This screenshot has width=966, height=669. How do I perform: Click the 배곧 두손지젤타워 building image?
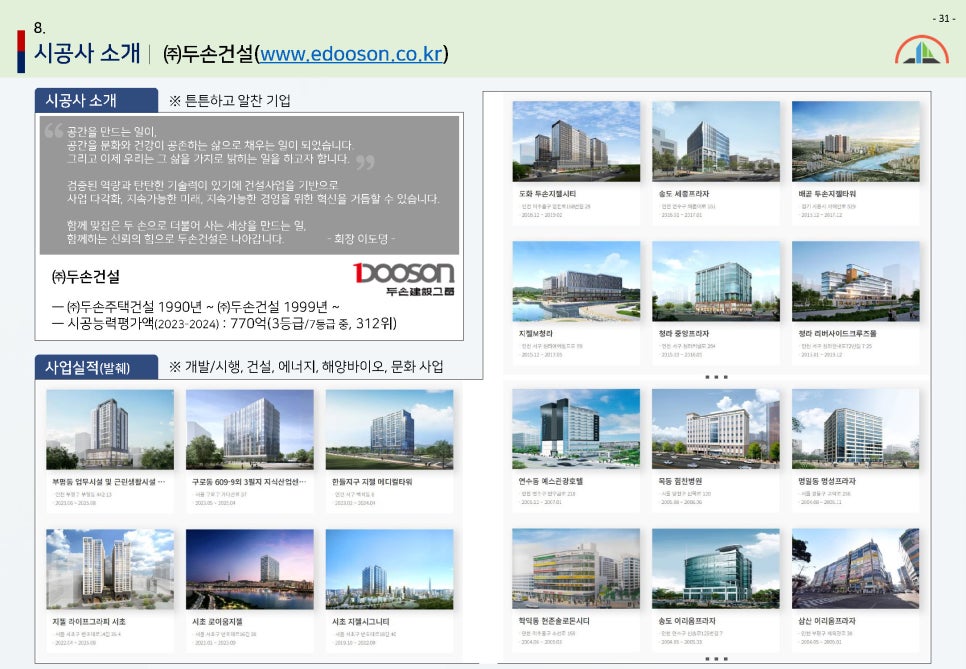[856, 141]
